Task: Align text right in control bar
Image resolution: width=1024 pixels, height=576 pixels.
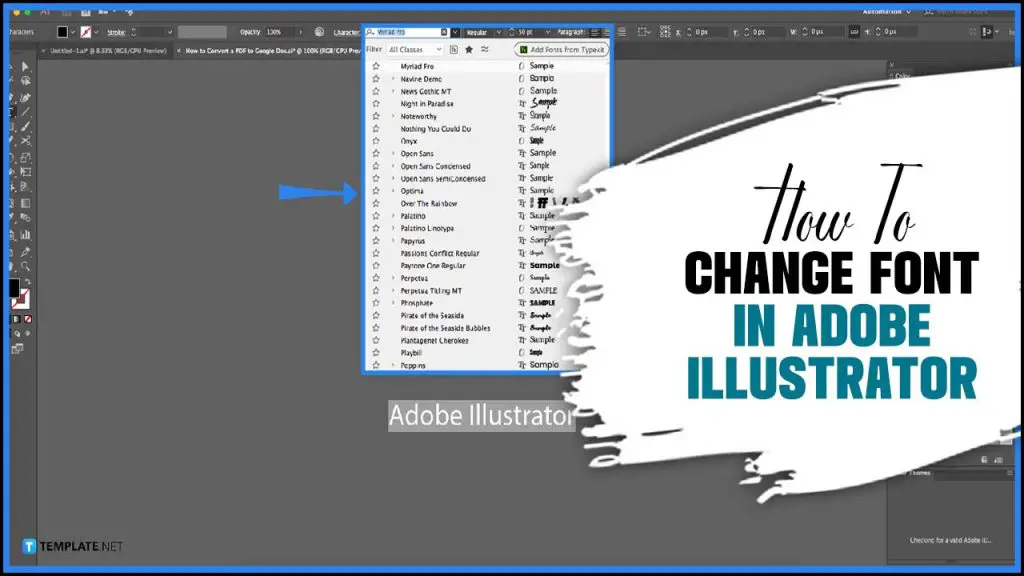Action: point(621,32)
